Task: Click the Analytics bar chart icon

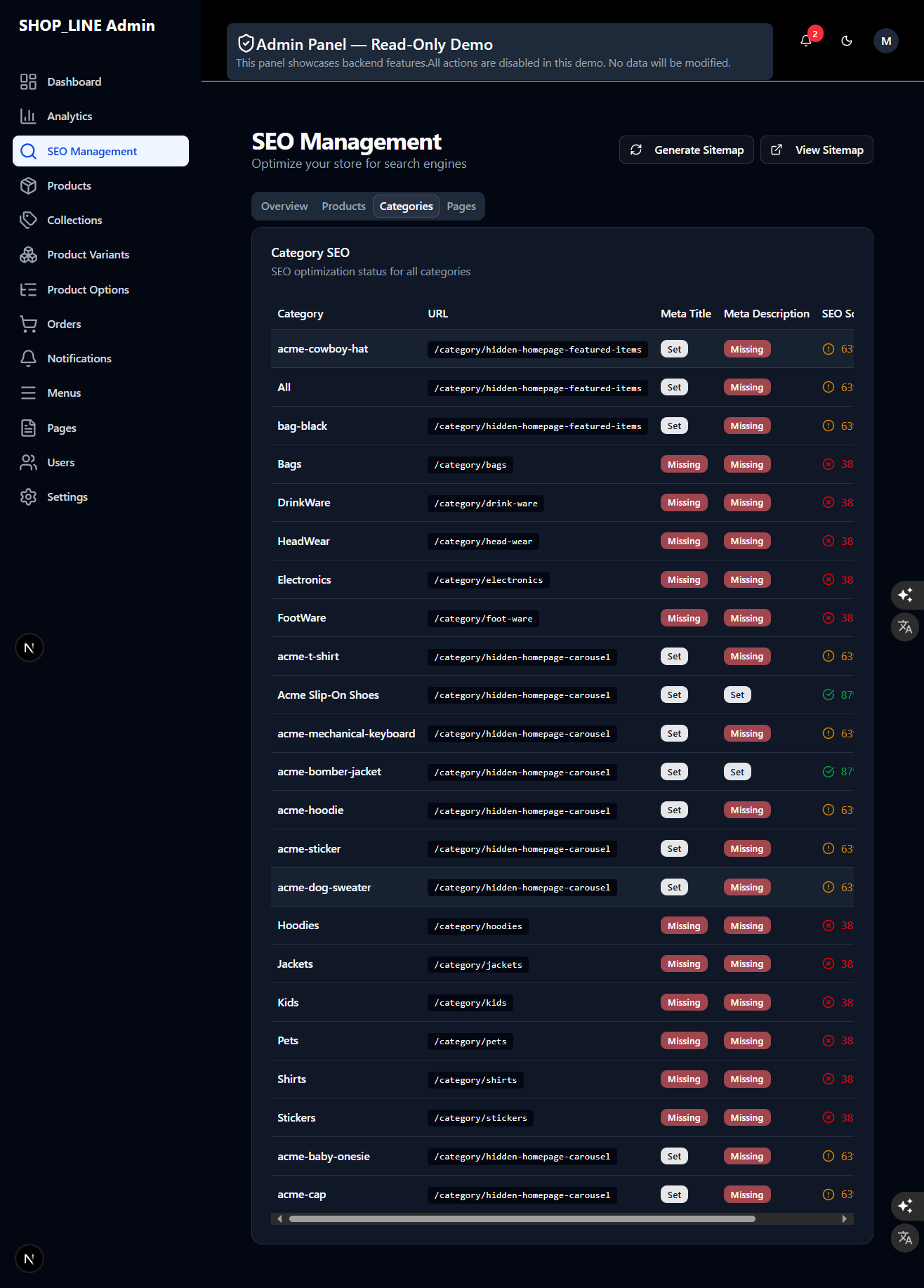Action: click(28, 117)
